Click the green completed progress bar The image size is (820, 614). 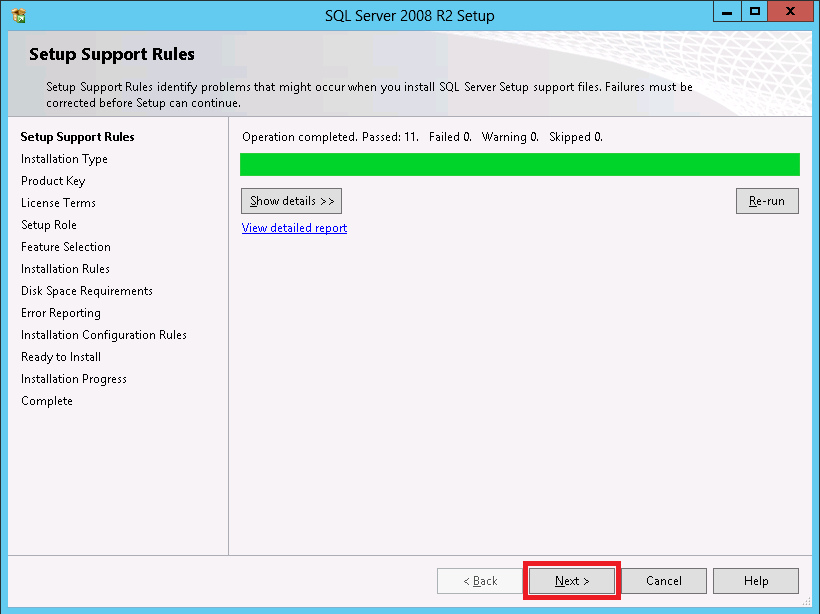click(520, 164)
